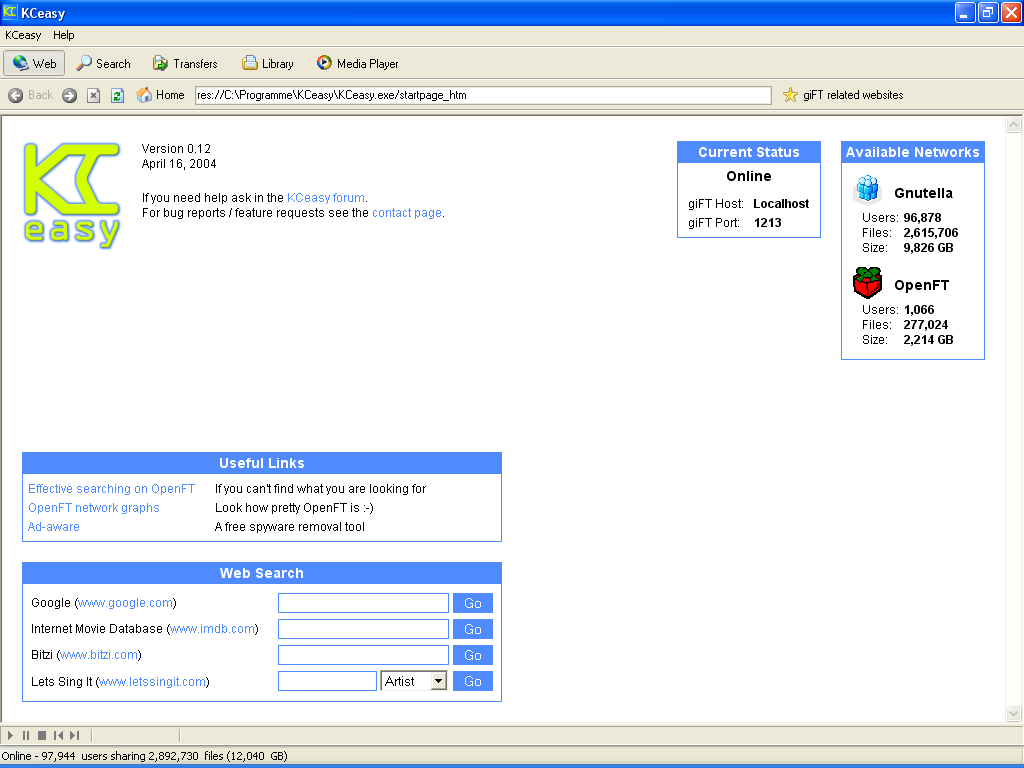Click the Bitzi search input field
1024x768 pixels.
point(363,655)
